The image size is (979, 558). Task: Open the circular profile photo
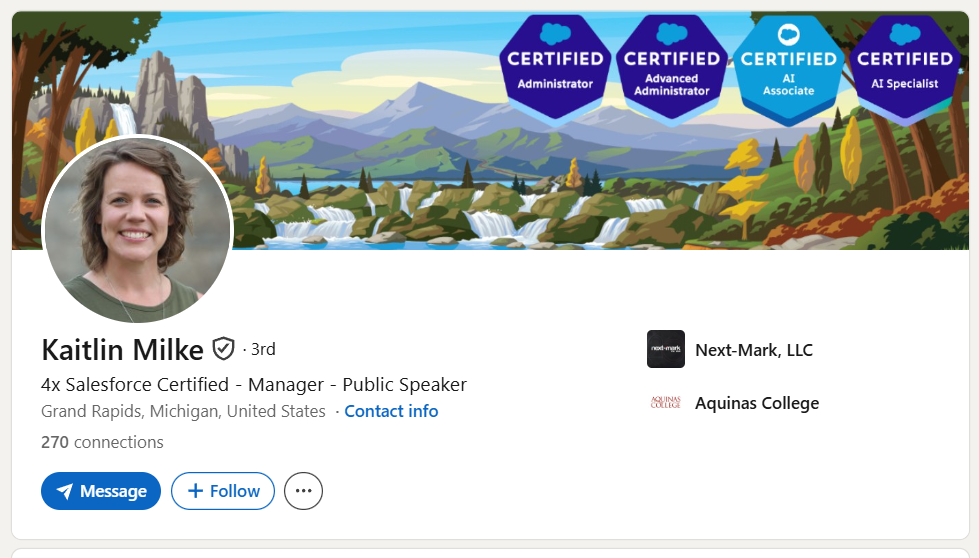point(138,229)
